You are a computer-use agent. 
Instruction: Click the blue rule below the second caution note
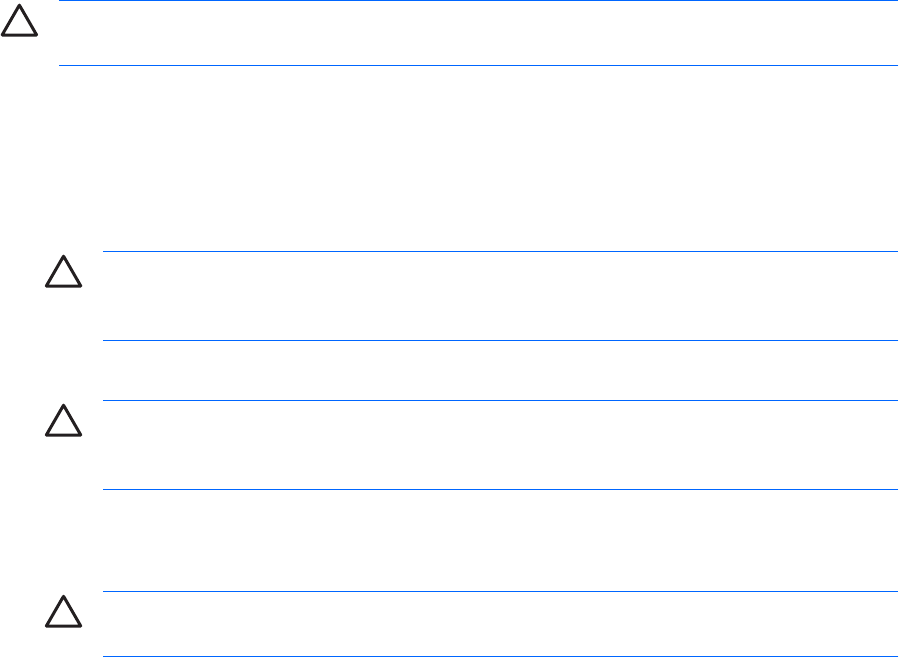(500, 341)
